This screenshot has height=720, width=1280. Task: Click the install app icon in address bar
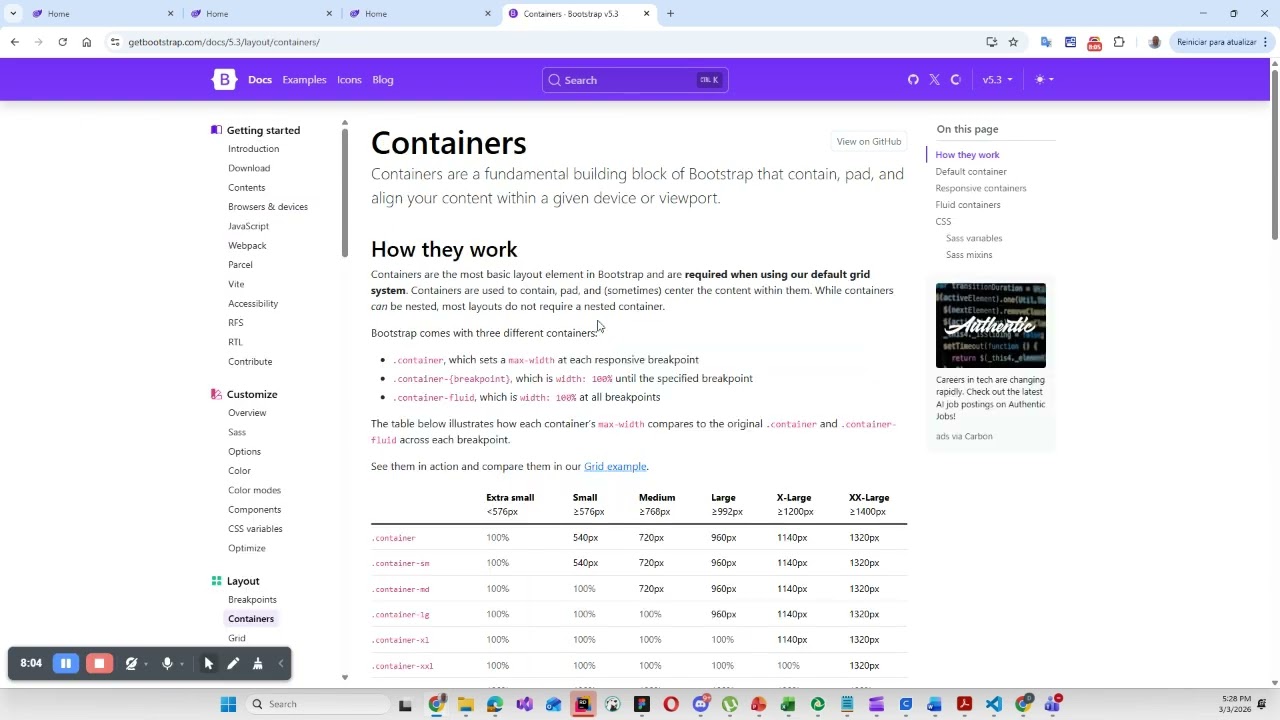click(991, 42)
